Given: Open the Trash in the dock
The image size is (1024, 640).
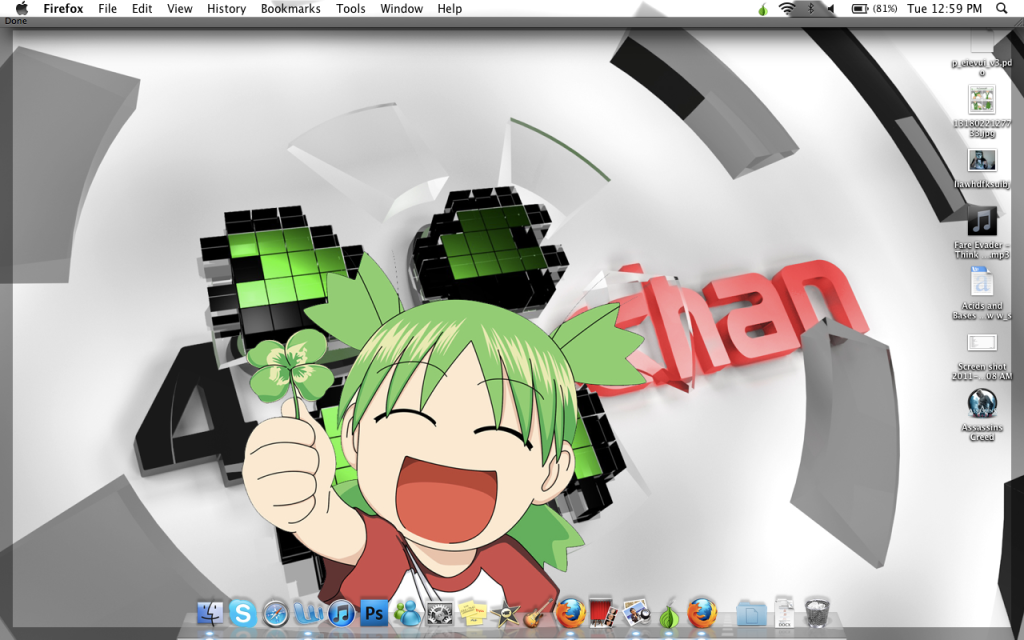Looking at the screenshot, I should tap(817, 613).
